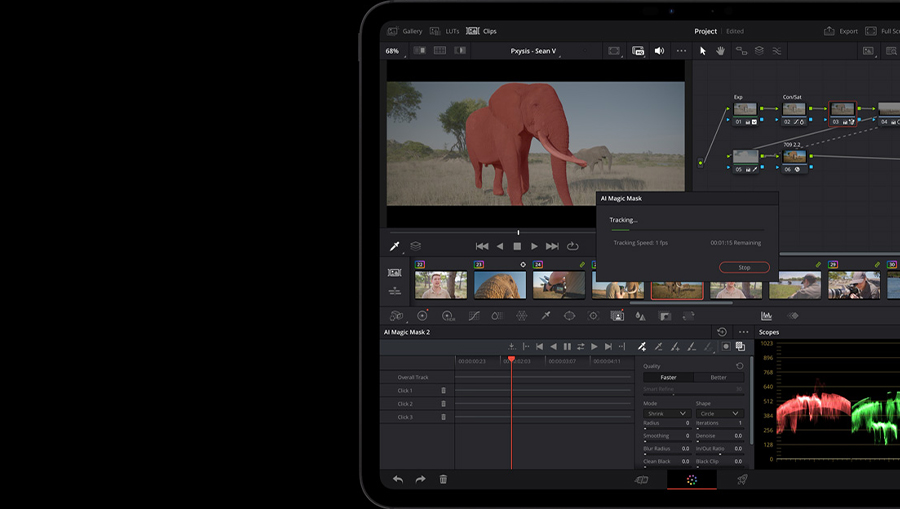Open the Gallery panel

405,31
